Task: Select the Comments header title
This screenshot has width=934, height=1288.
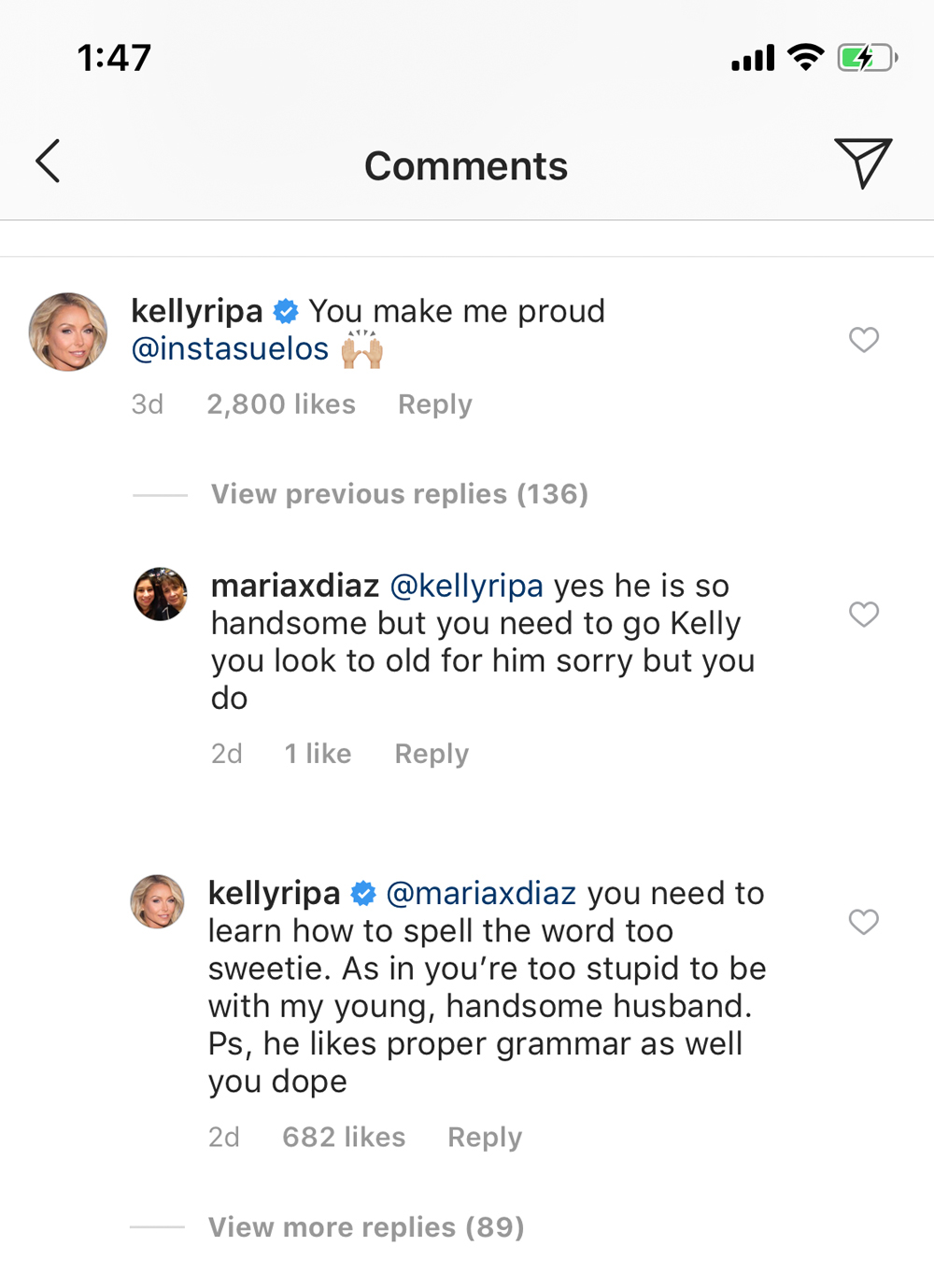Action: [465, 165]
